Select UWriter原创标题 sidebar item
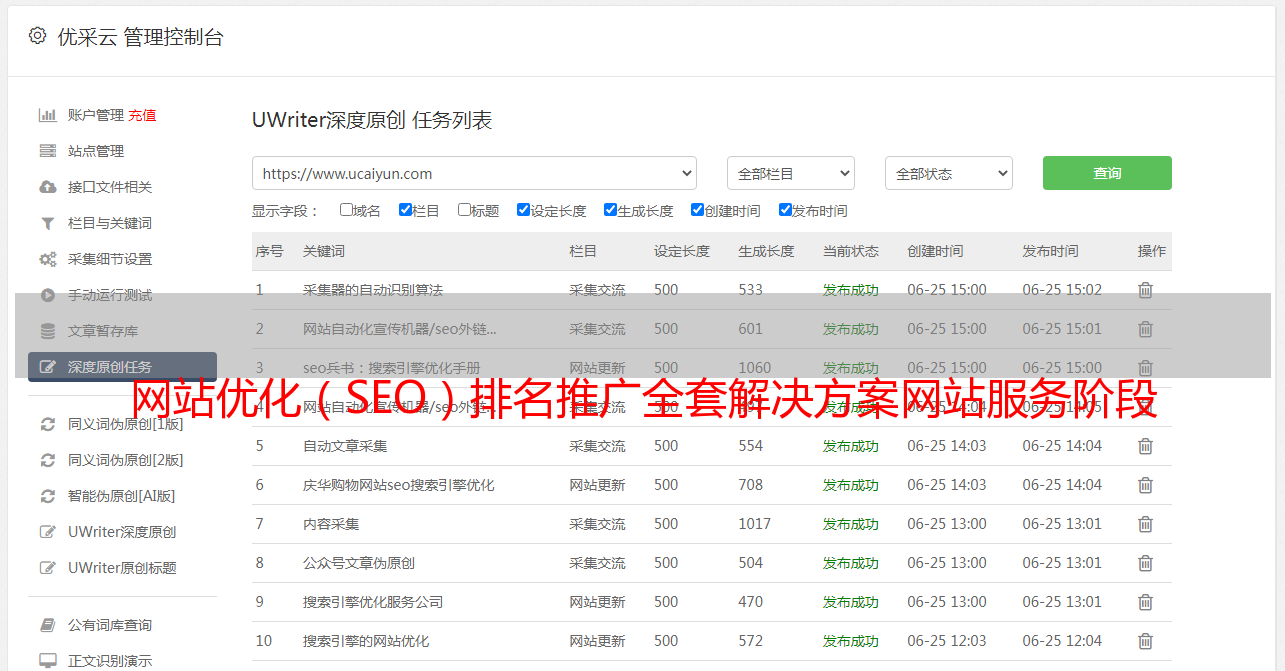Viewport: 1285px width, 671px height. click(122, 568)
